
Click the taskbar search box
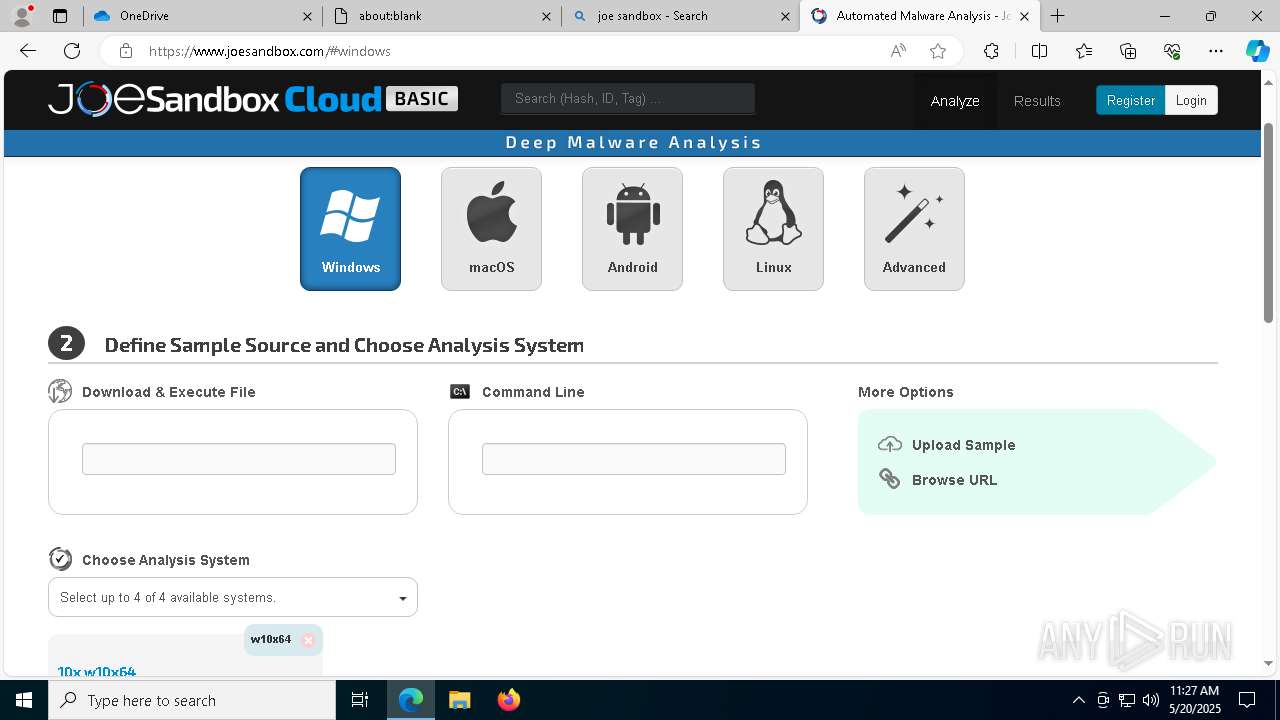point(192,700)
